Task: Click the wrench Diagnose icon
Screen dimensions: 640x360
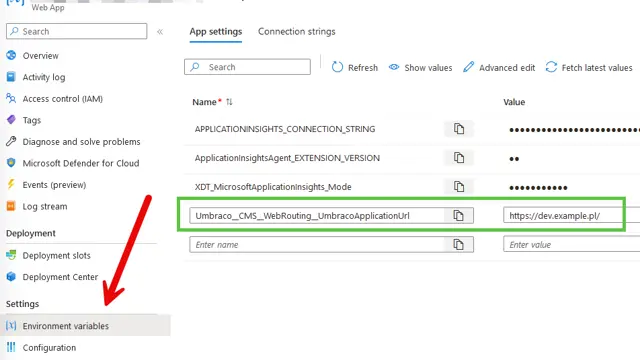Action: [11, 142]
